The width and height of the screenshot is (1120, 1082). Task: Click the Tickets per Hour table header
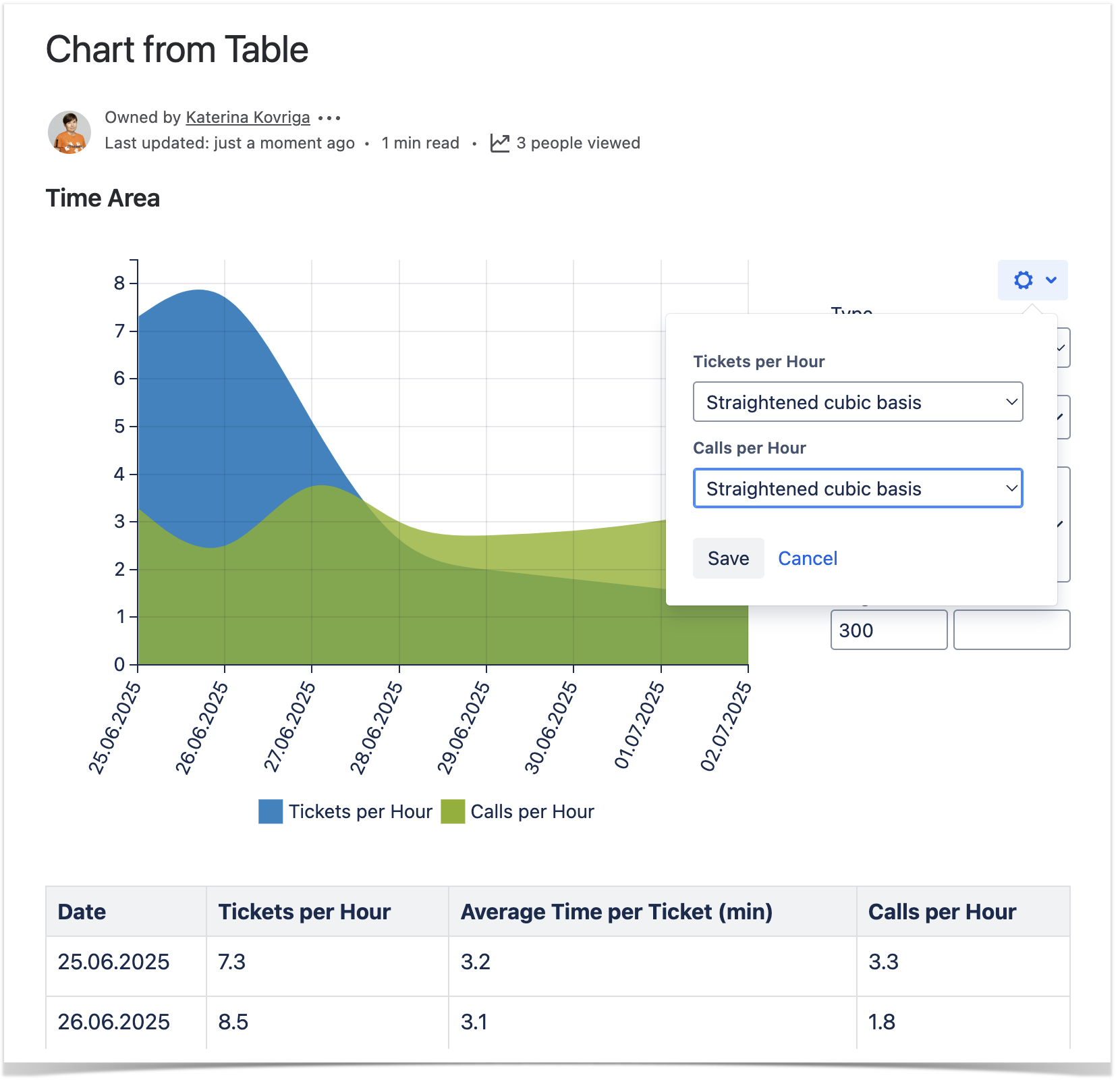pos(304,912)
